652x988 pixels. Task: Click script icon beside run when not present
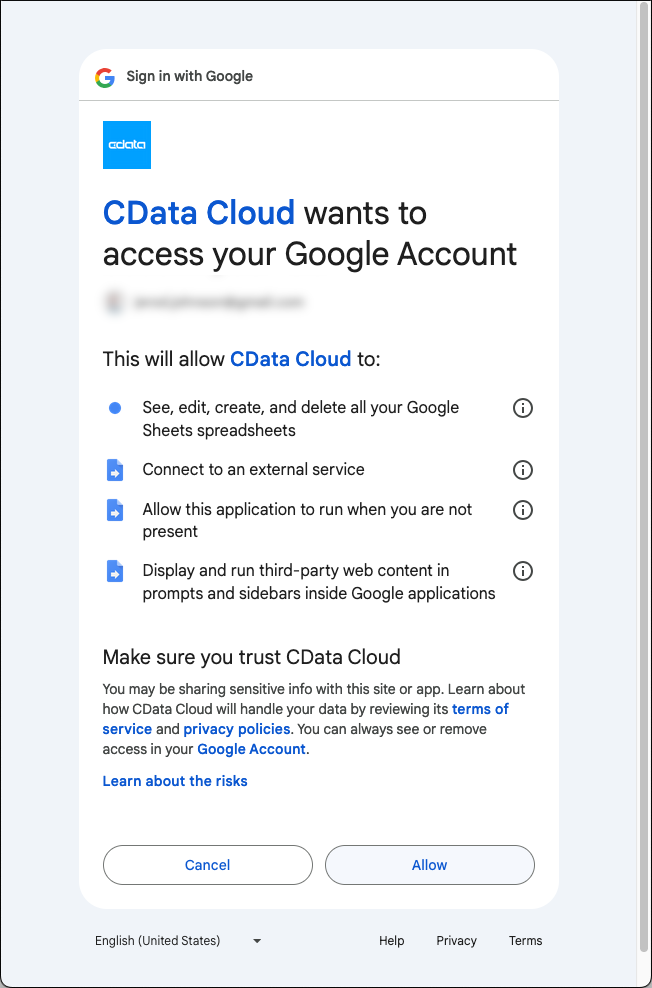[115, 510]
